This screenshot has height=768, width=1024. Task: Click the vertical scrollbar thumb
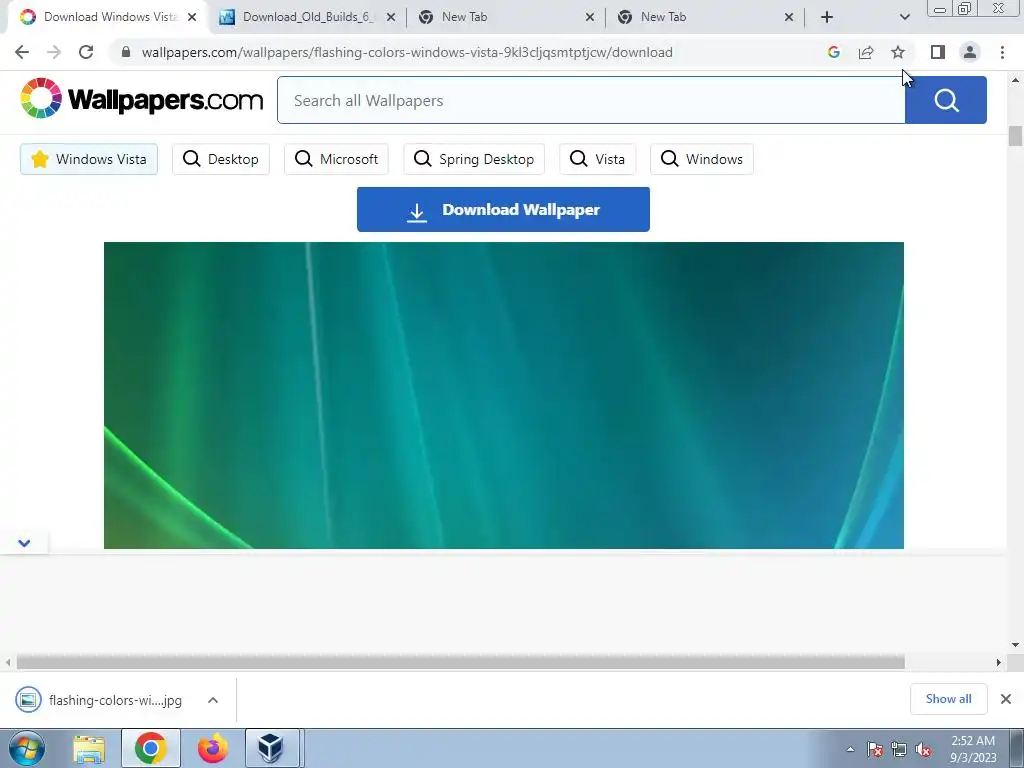tap(1015, 136)
